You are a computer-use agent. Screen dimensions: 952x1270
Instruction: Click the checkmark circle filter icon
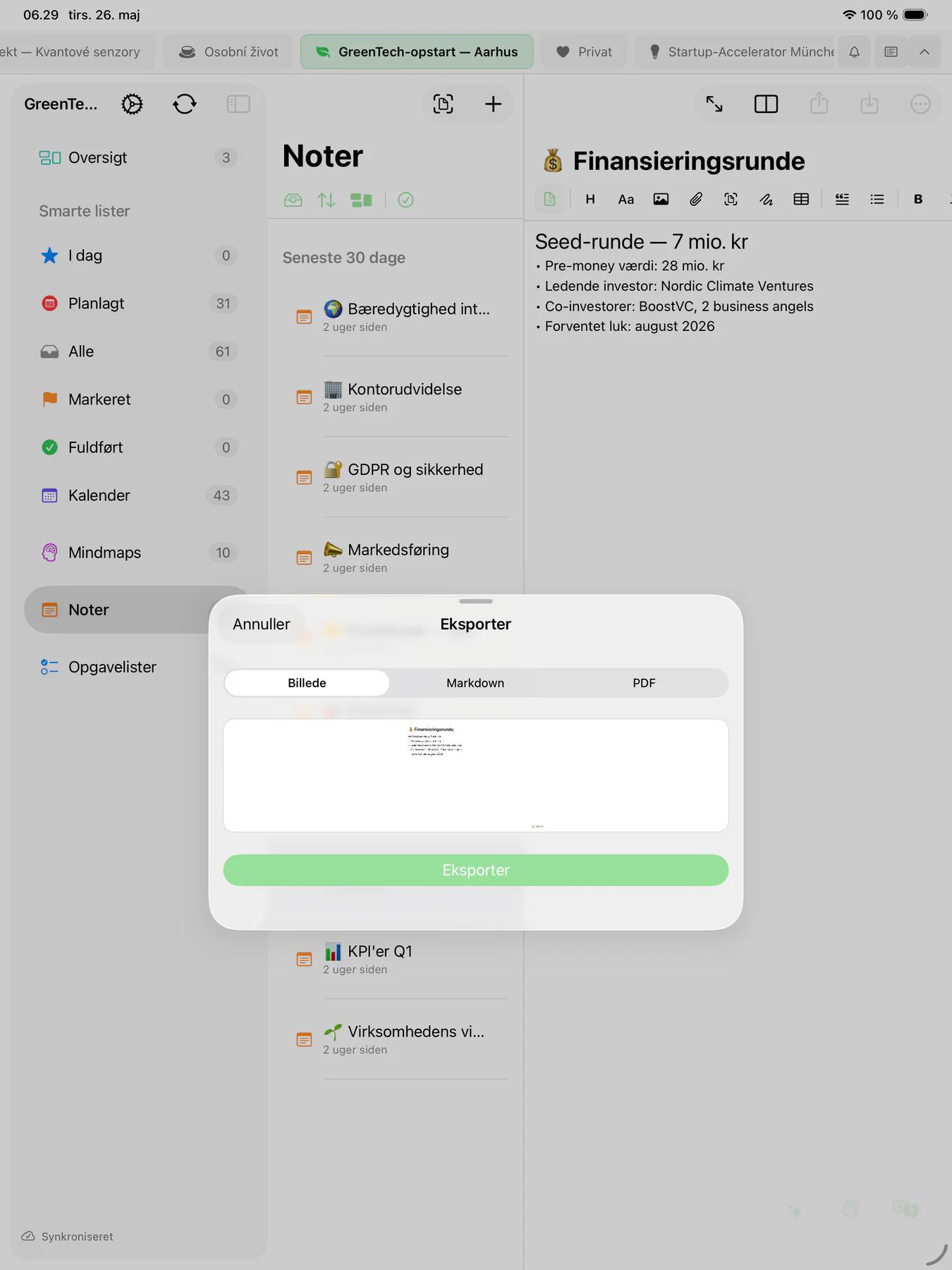click(x=405, y=200)
